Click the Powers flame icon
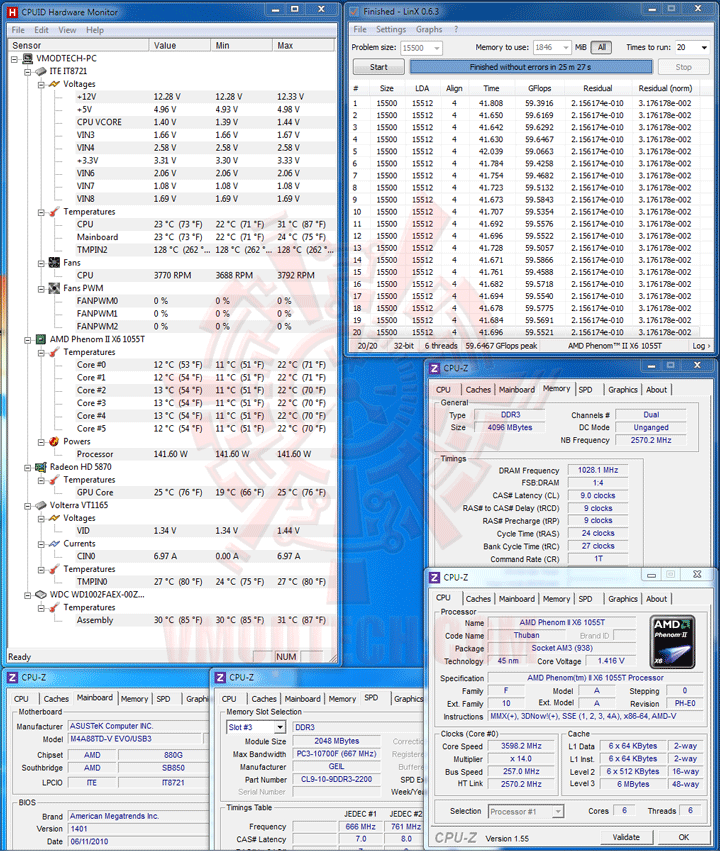The image size is (720, 851). pyautogui.click(x=54, y=441)
